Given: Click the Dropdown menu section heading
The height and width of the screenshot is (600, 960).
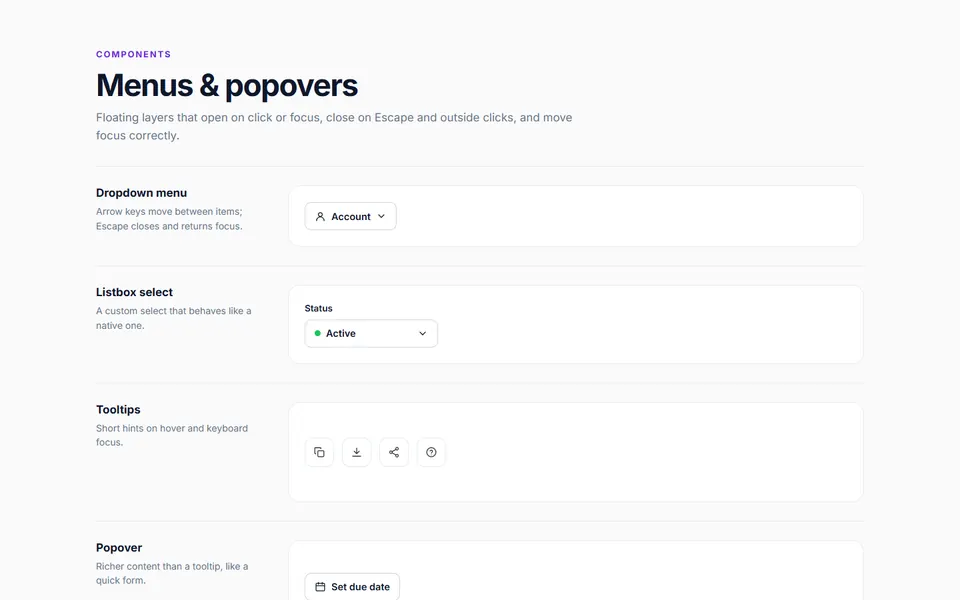Looking at the screenshot, I should pyautogui.click(x=141, y=193).
